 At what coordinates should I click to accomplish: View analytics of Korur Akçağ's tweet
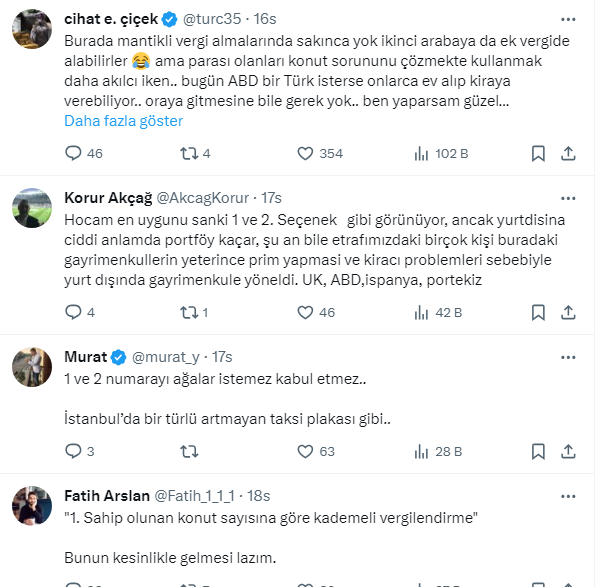pyautogui.click(x=421, y=312)
